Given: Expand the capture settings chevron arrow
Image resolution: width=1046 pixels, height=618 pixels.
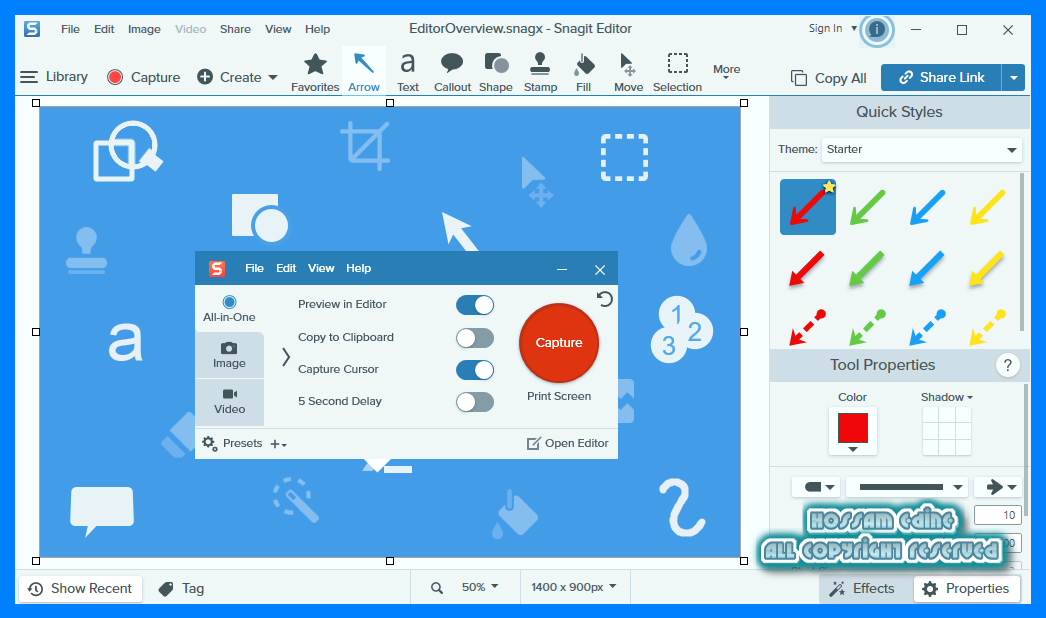Looking at the screenshot, I should click(x=286, y=357).
